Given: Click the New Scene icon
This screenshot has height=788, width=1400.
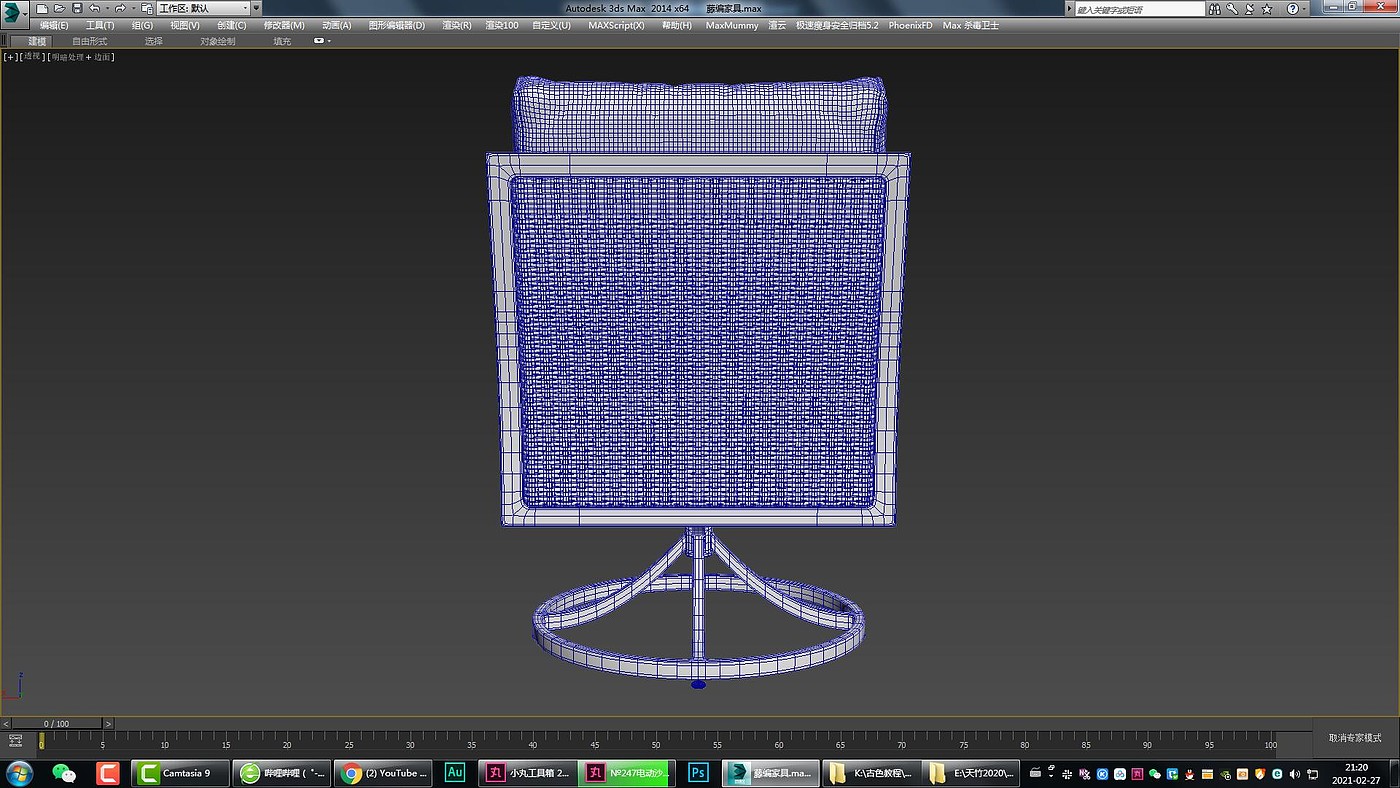Looking at the screenshot, I should point(42,8).
